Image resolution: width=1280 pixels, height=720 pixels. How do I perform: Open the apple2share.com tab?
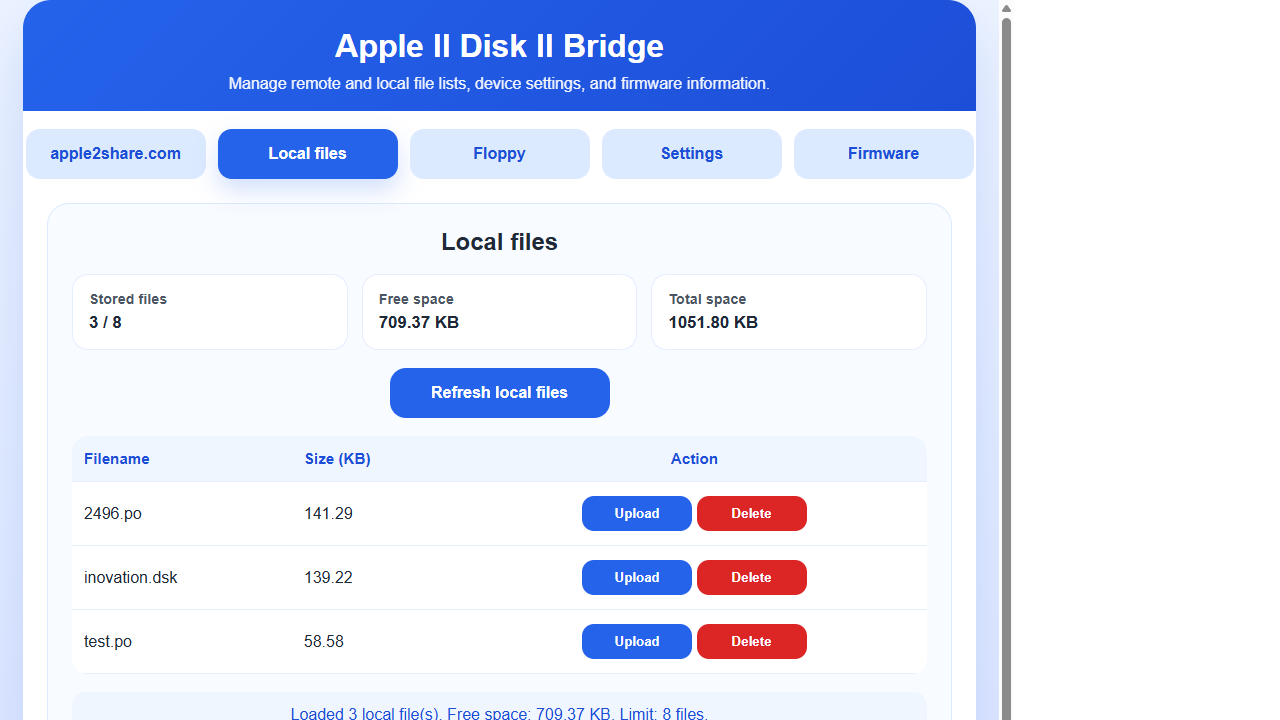(116, 154)
